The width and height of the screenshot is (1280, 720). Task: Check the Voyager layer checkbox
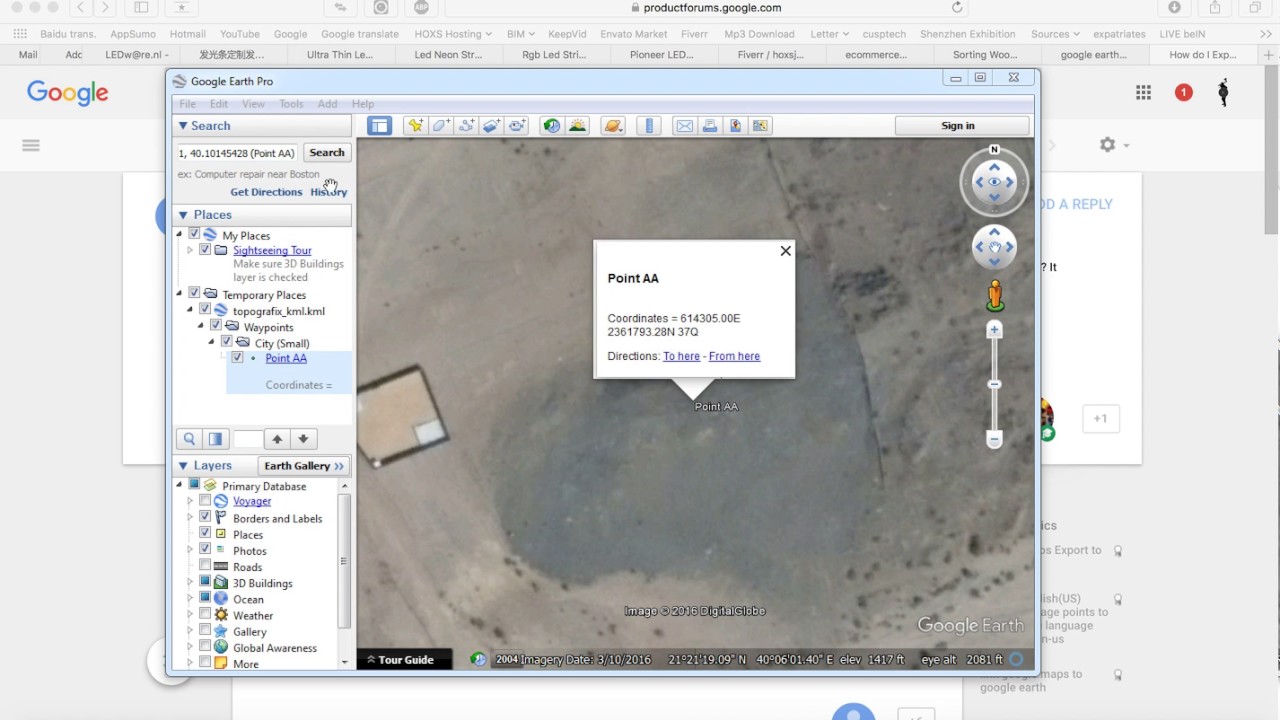coord(205,501)
